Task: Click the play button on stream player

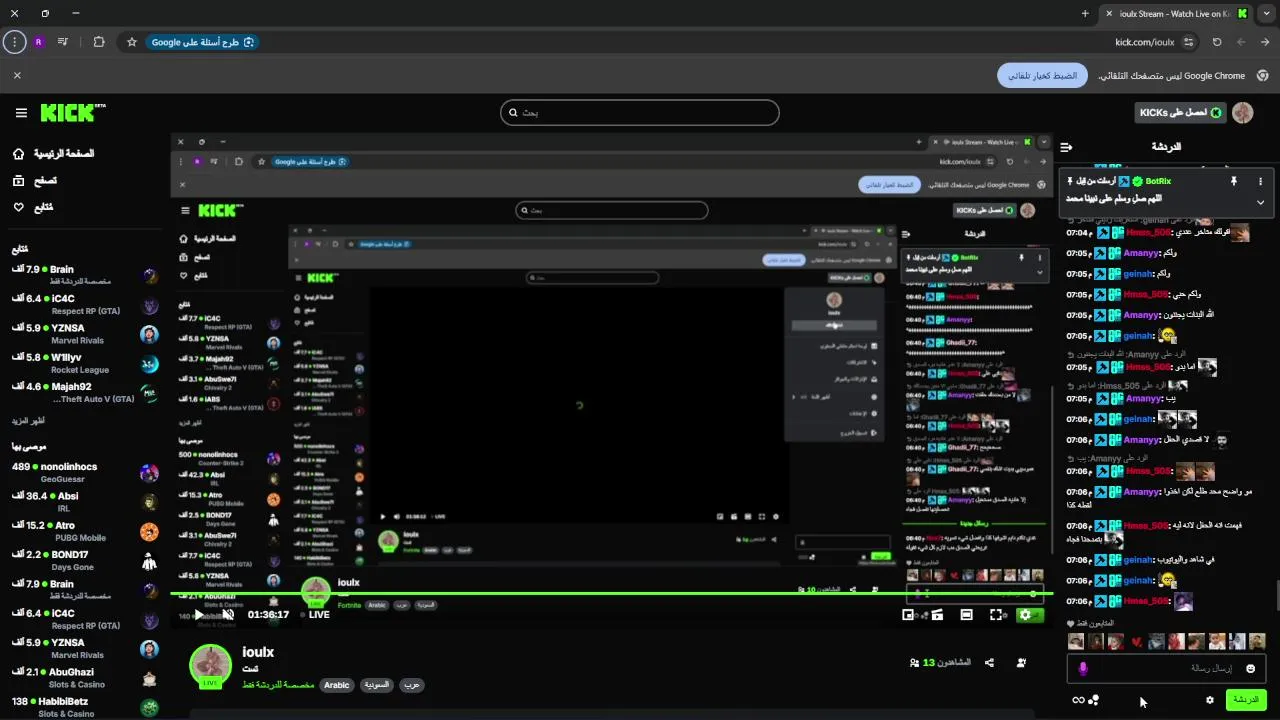Action: pos(200,615)
